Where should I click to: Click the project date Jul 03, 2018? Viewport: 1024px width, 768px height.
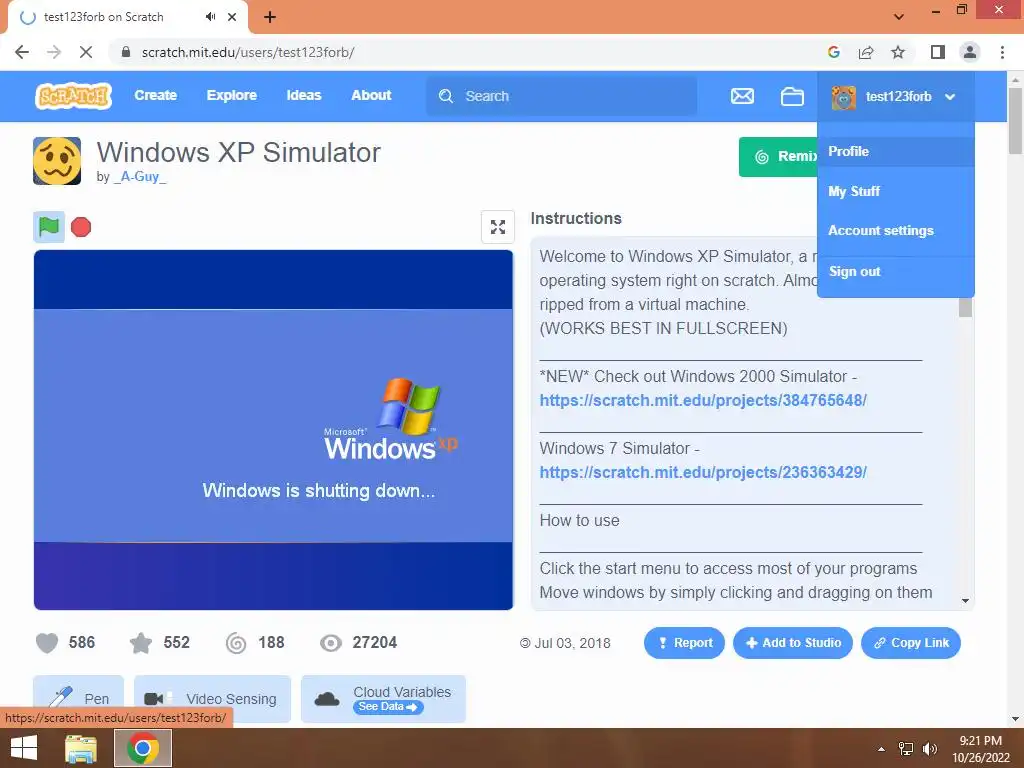(573, 643)
